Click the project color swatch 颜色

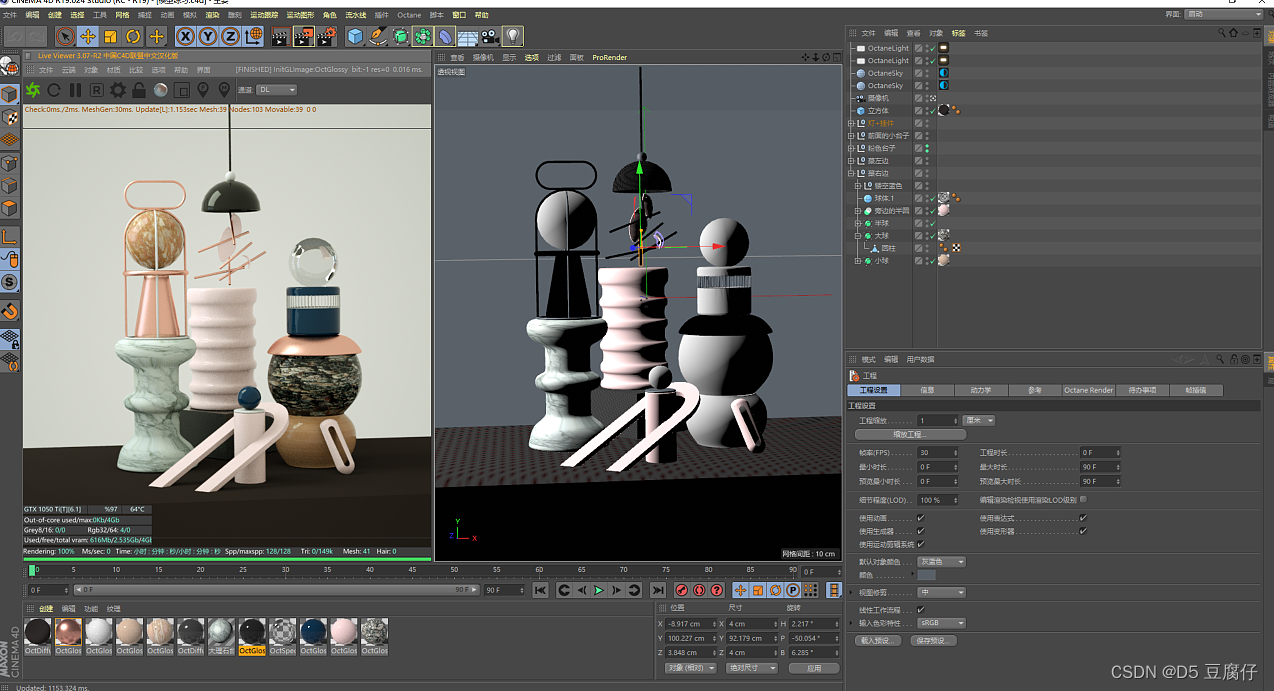(x=927, y=575)
